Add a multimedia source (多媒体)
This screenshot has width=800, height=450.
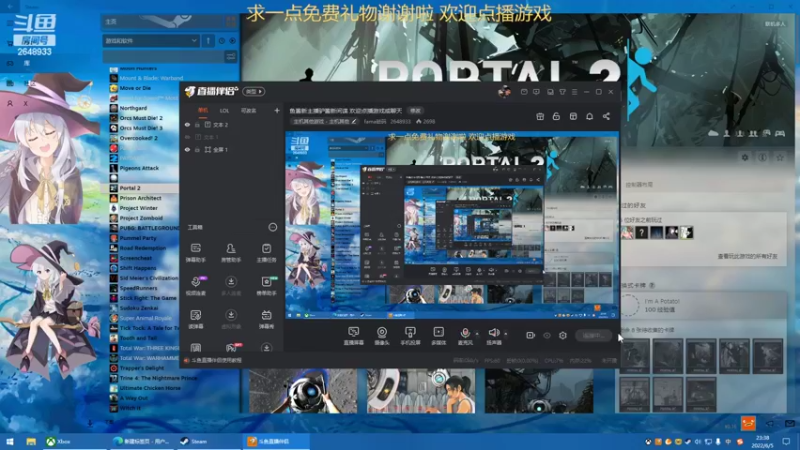[439, 336]
